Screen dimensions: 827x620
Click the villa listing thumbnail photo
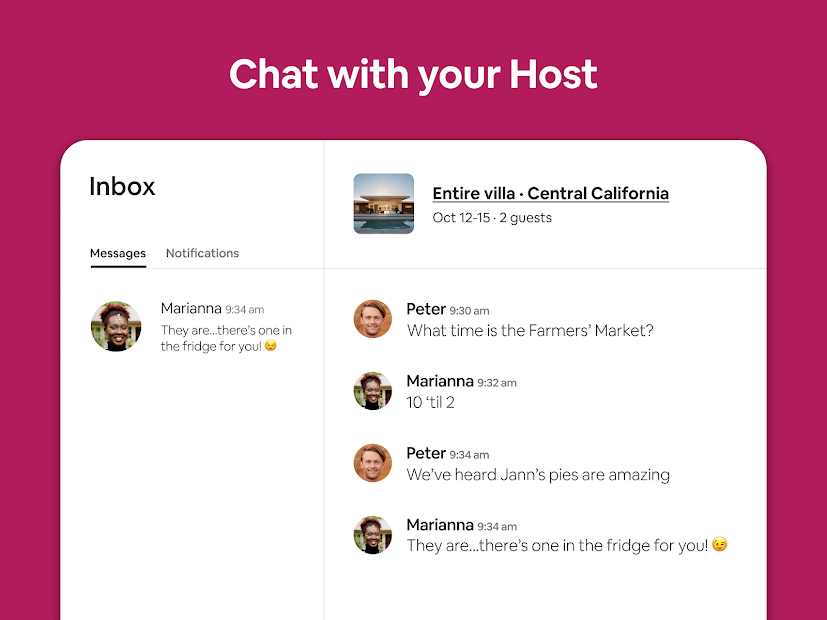coord(384,204)
